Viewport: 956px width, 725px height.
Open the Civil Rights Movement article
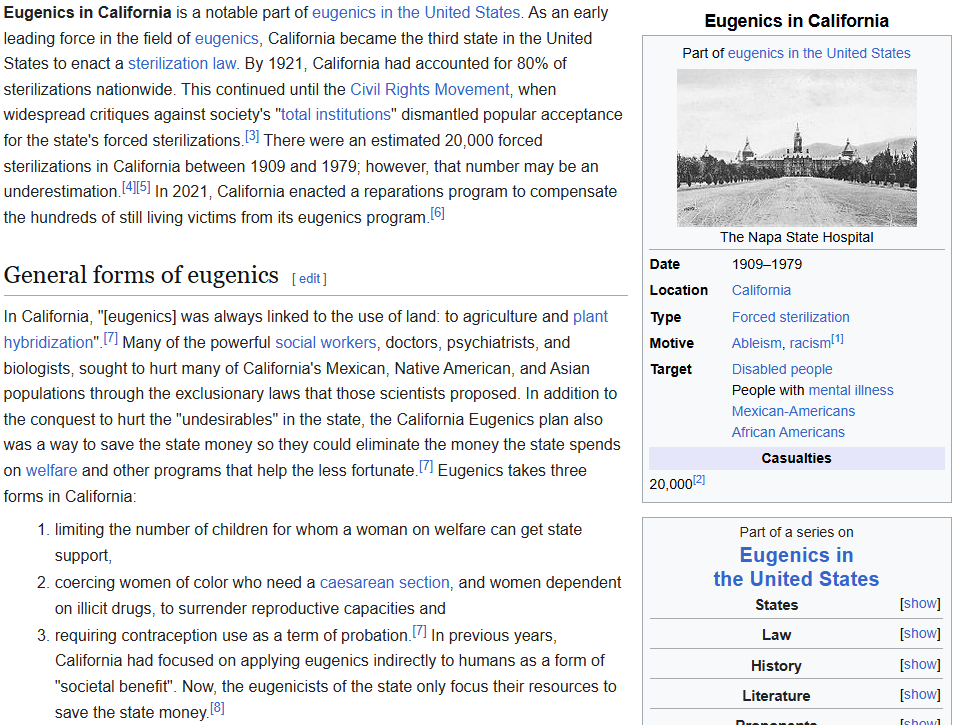[429, 90]
